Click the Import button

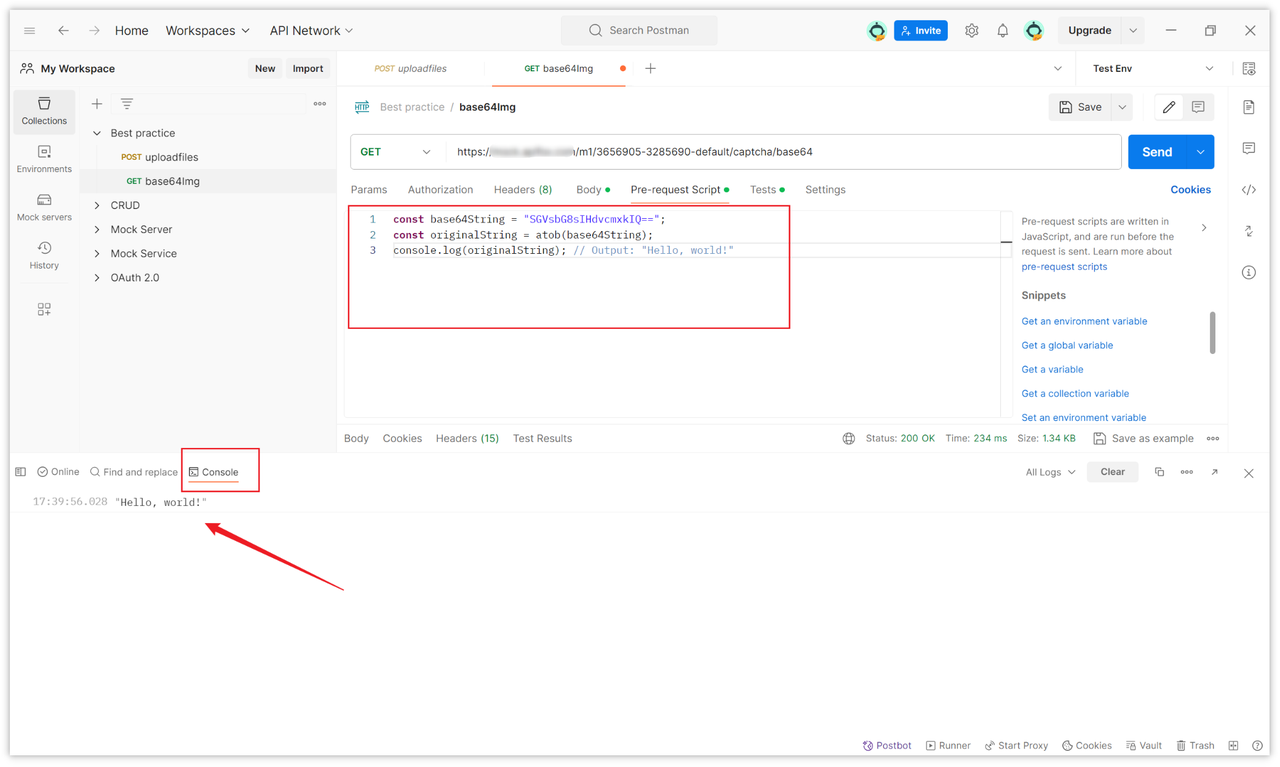(x=308, y=69)
